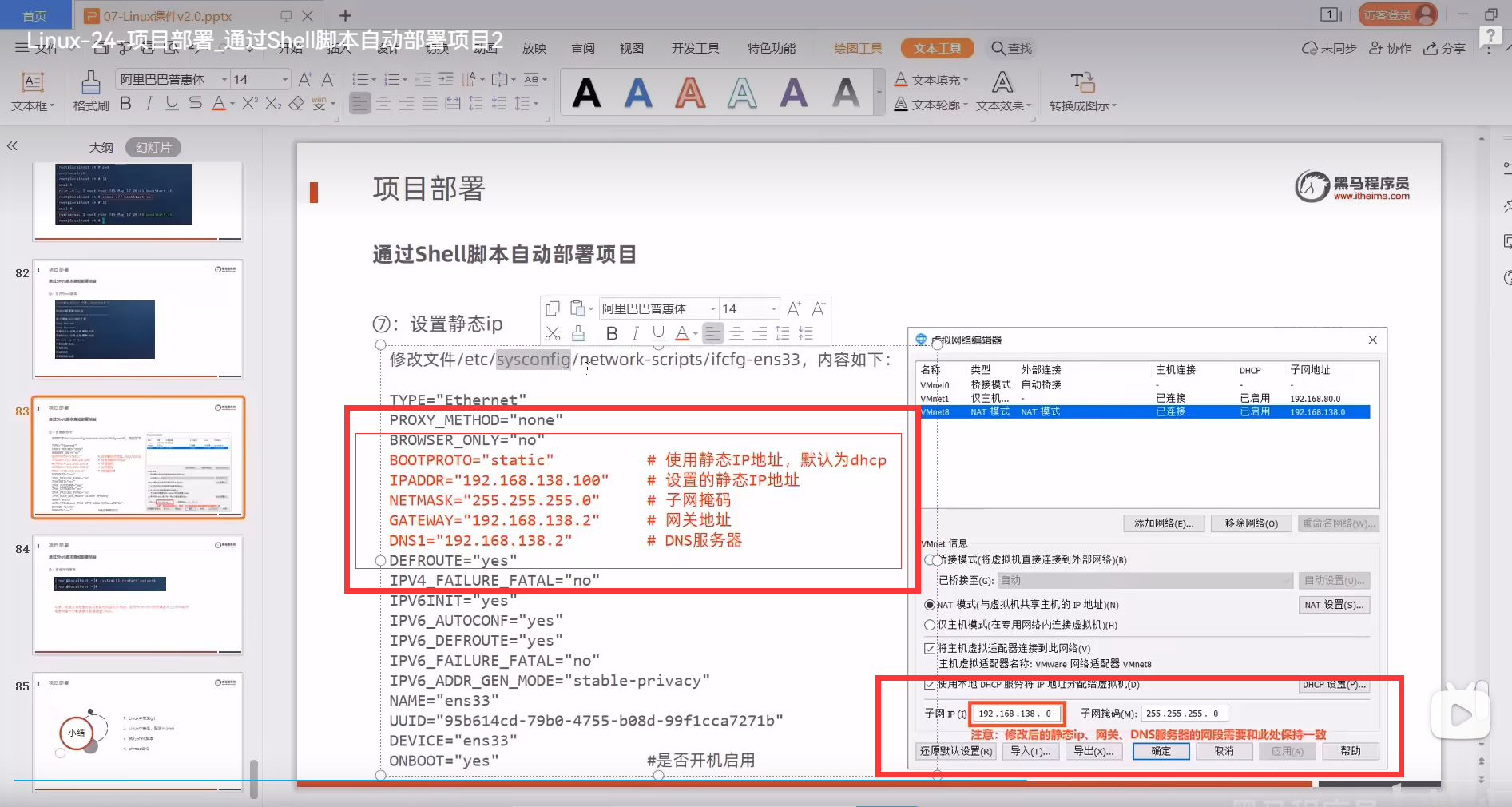Select host-only mode (仅主机模式) radio button

(930, 625)
